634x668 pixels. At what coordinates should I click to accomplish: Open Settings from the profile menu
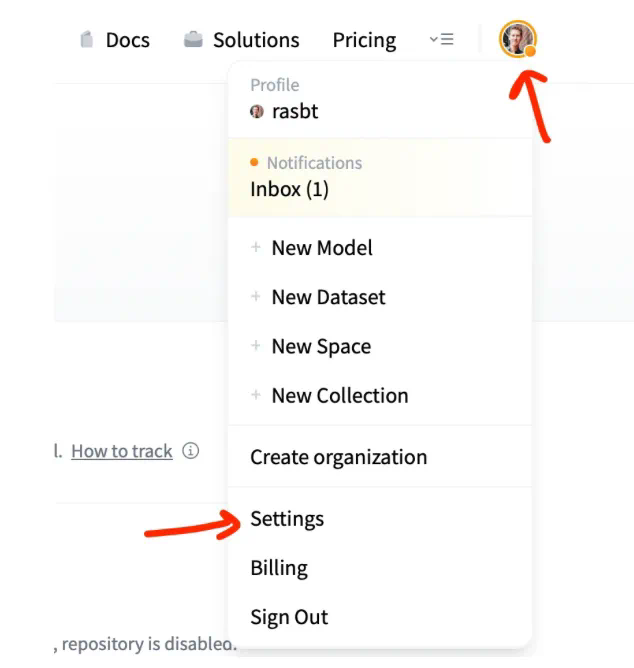[287, 519]
